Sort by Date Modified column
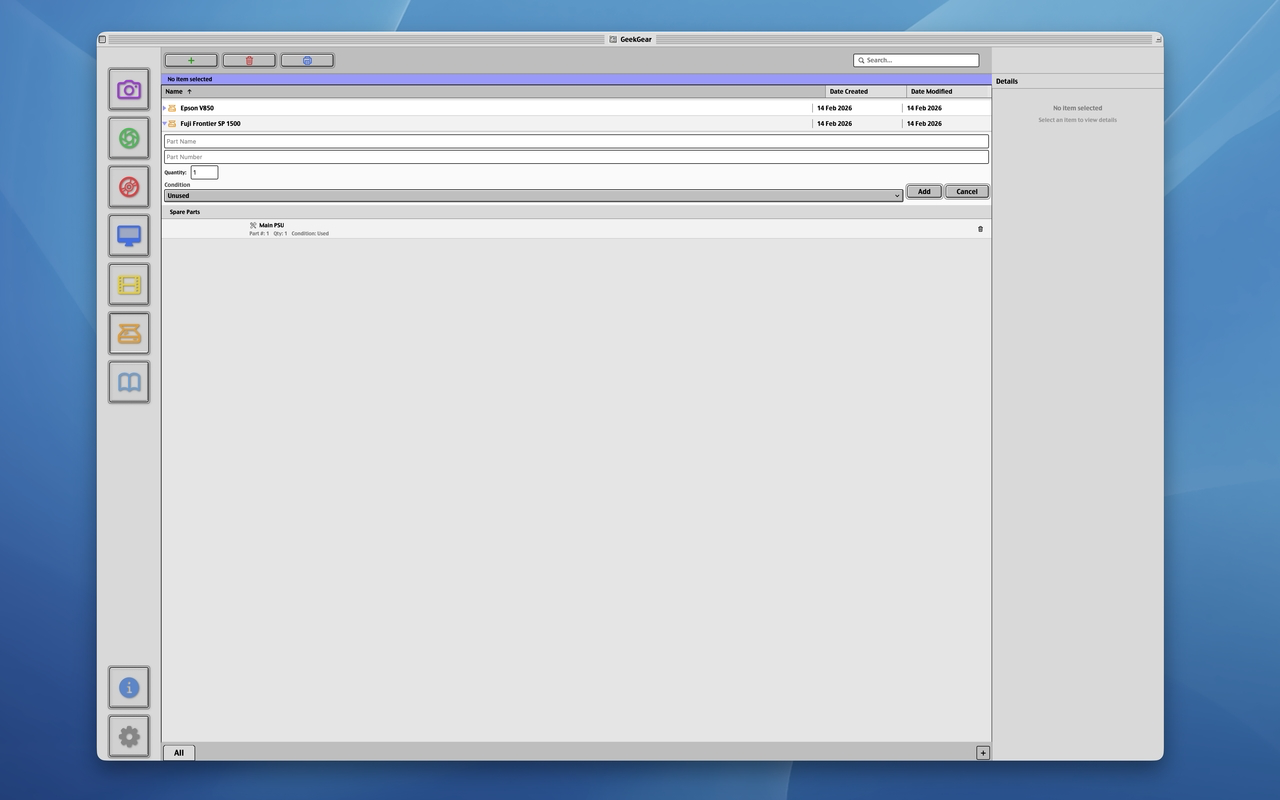Screen dimensions: 1280x800 (949, 91)
